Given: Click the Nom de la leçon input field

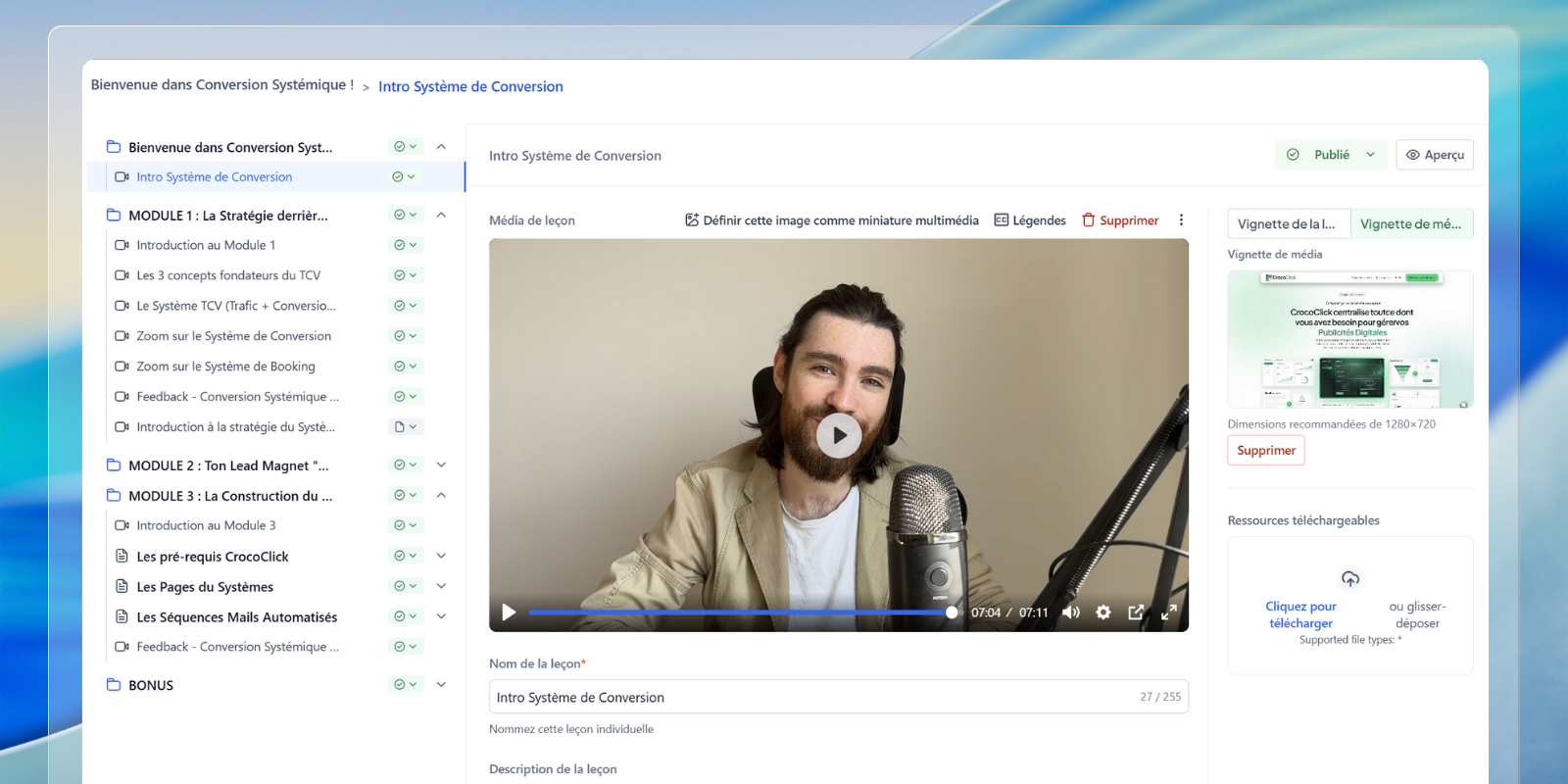Looking at the screenshot, I should coord(839,697).
